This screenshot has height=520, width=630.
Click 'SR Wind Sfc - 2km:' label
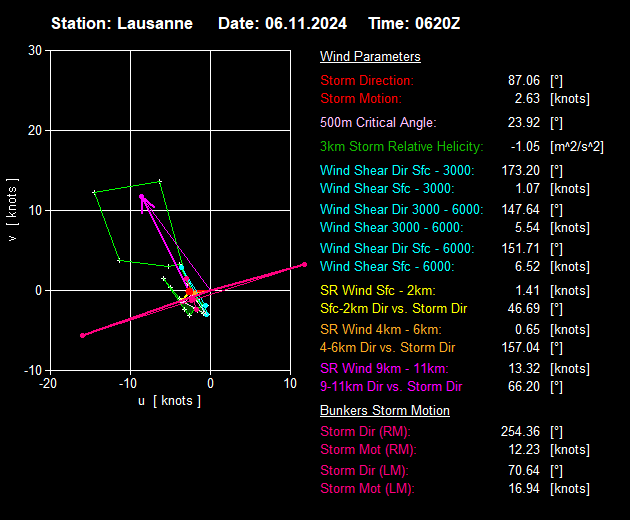(x=378, y=291)
